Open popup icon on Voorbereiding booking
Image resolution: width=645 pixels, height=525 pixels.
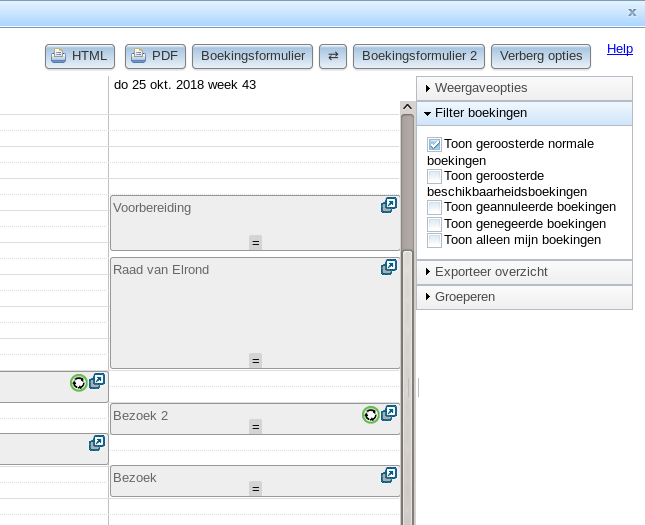click(x=389, y=205)
